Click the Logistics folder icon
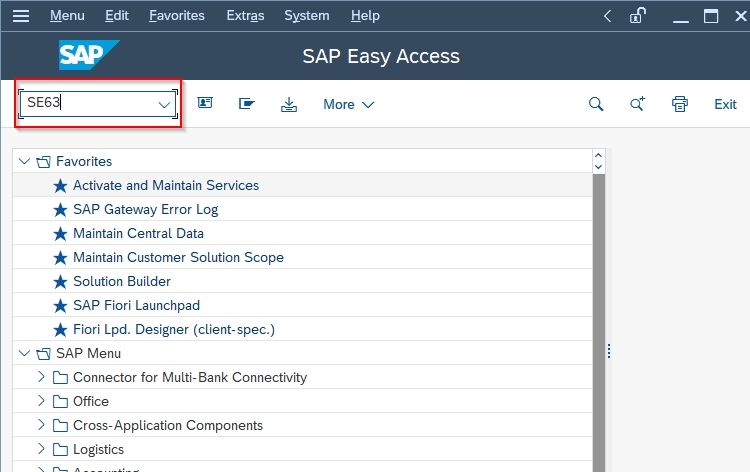 (60, 450)
